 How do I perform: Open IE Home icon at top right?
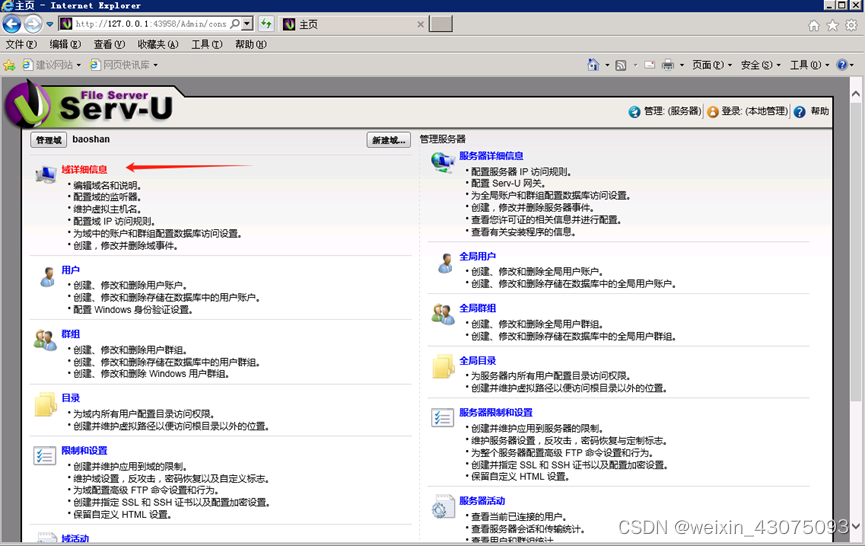click(x=814, y=25)
